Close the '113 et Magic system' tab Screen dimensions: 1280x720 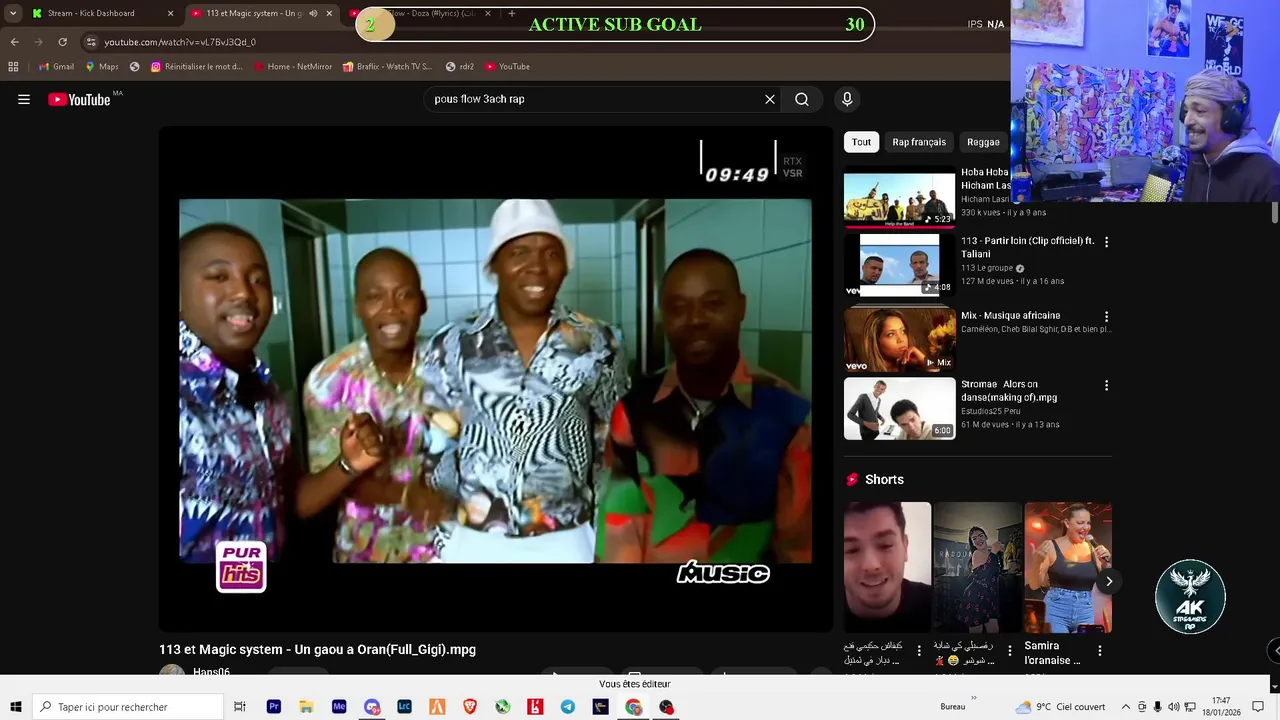coord(329,13)
